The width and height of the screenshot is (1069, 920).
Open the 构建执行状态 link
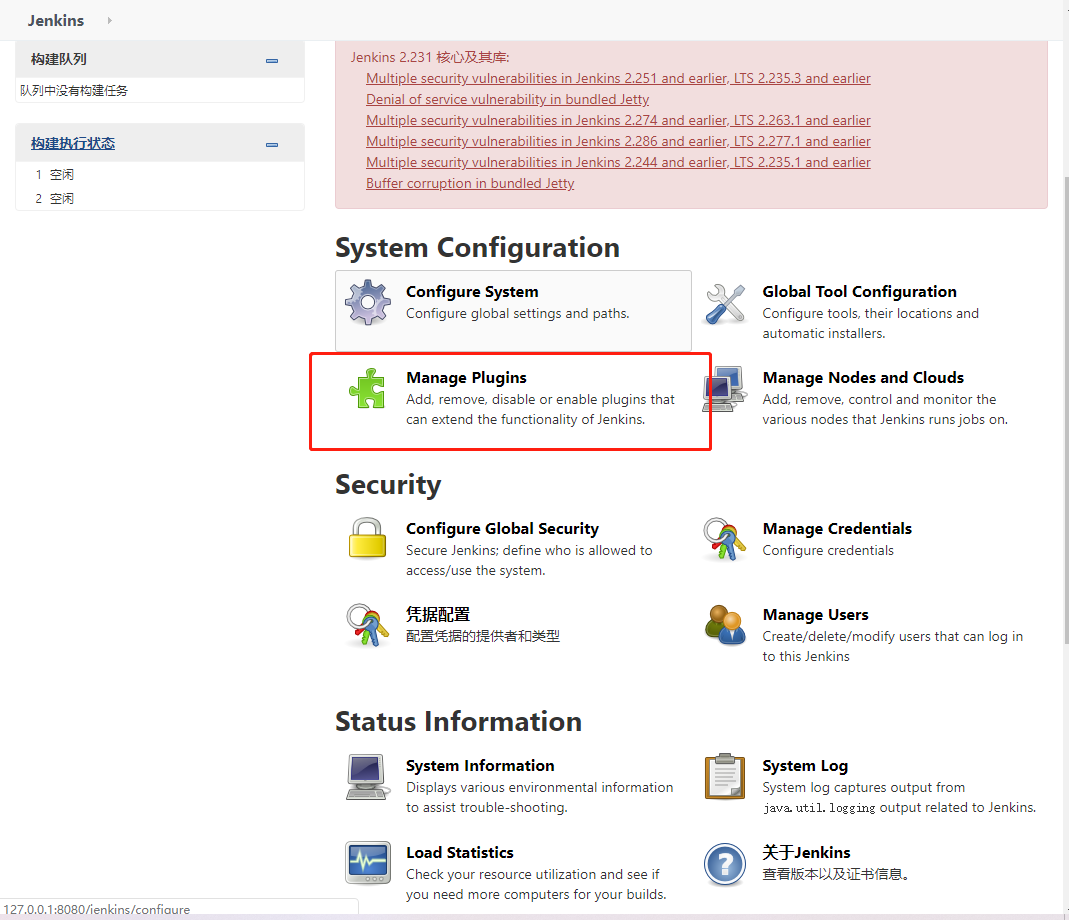[73, 143]
